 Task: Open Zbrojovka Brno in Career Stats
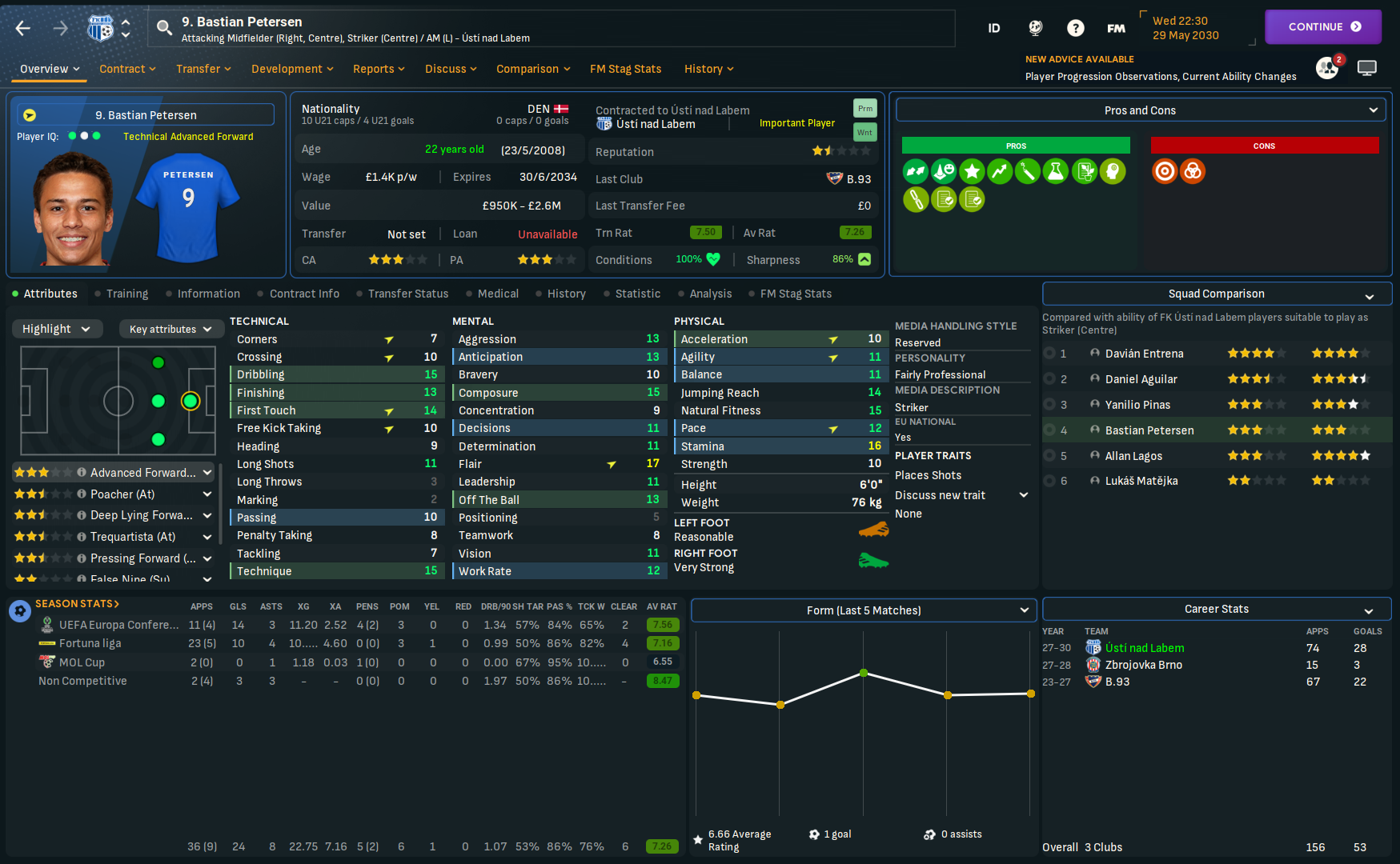(1144, 665)
